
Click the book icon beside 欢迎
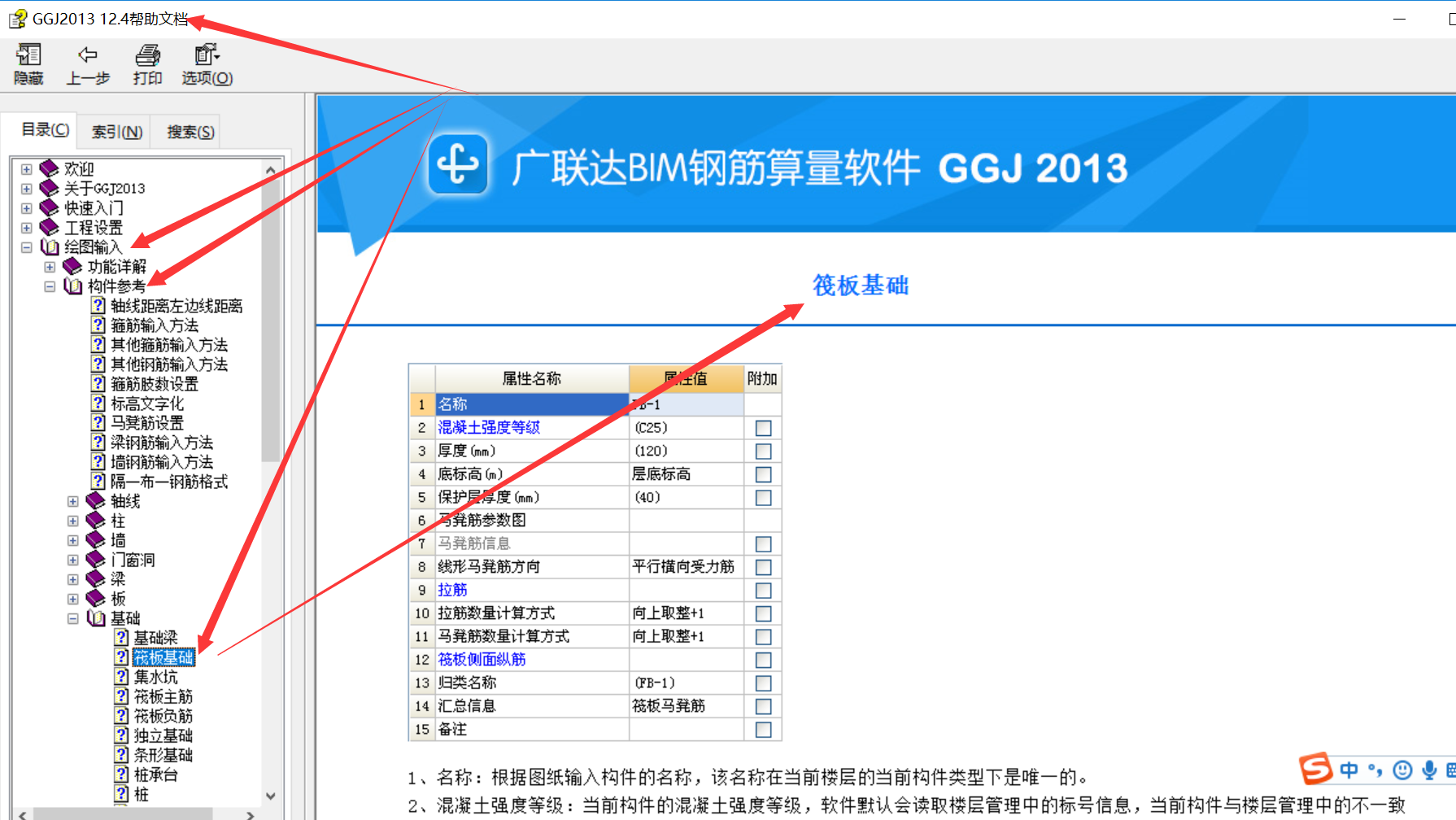[50, 168]
